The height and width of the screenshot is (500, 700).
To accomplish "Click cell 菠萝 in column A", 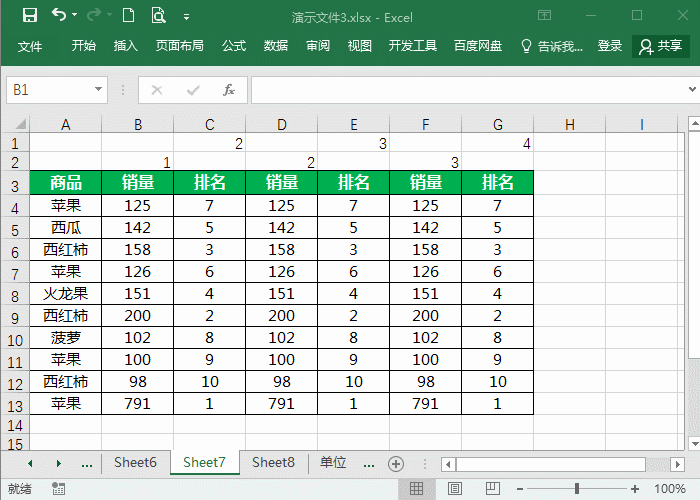I will point(66,338).
